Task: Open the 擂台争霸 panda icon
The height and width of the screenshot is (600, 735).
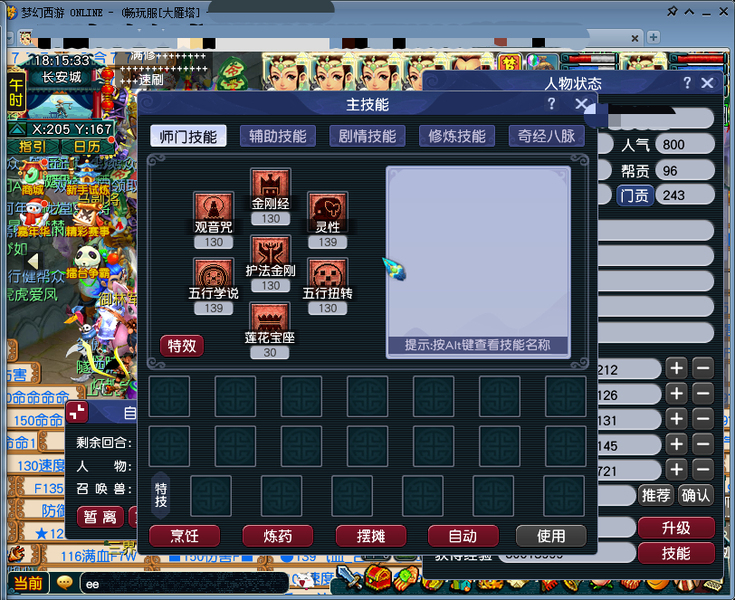Action: point(88,262)
